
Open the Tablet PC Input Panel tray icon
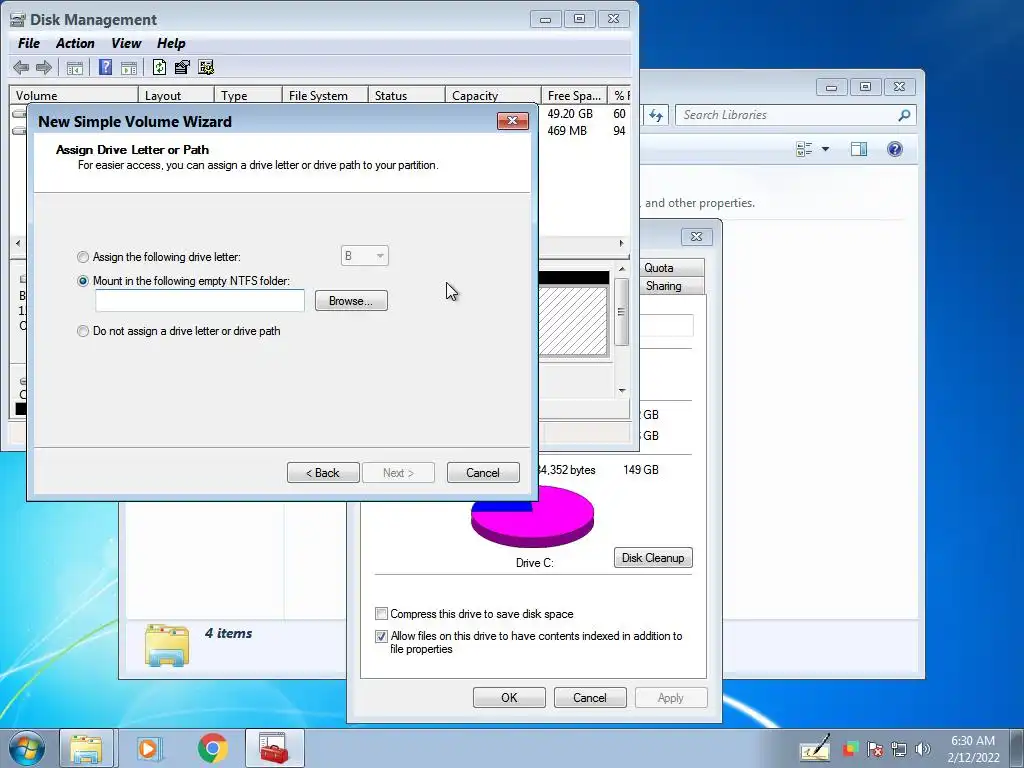point(815,748)
